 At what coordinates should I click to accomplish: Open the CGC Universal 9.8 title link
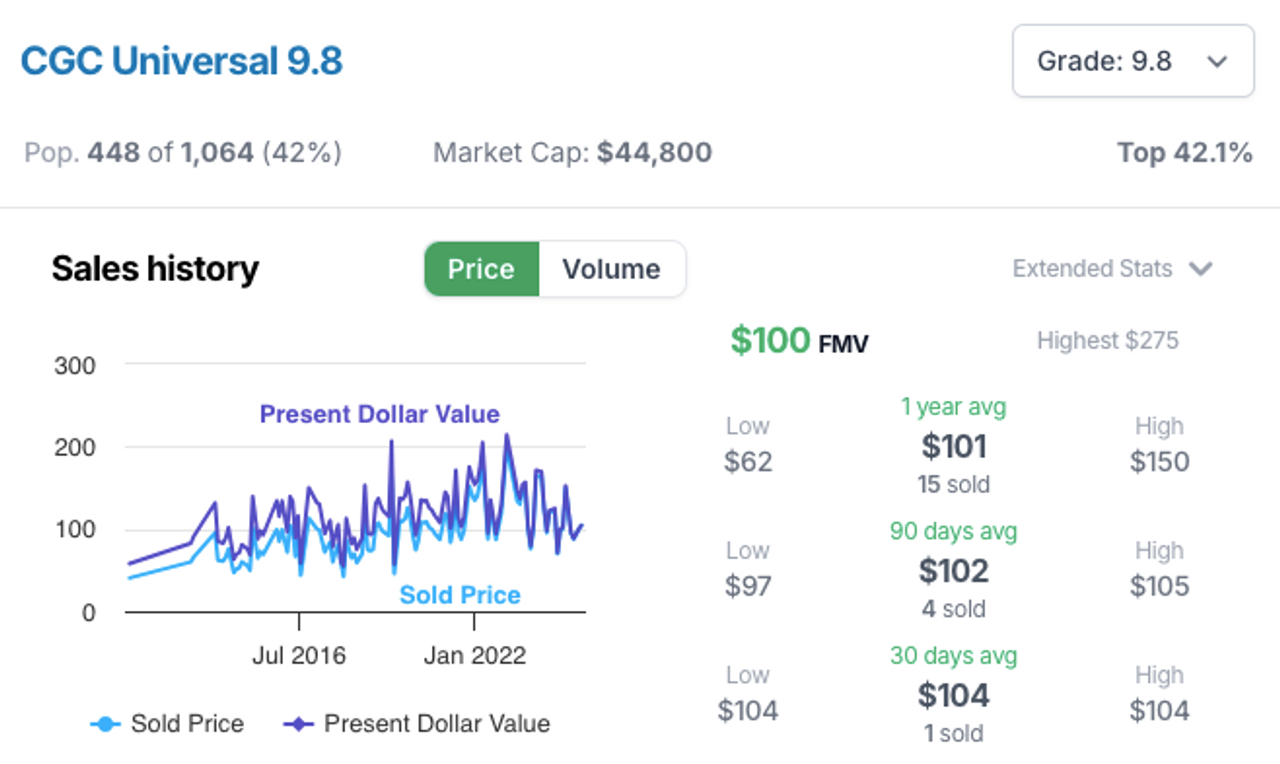(182, 61)
